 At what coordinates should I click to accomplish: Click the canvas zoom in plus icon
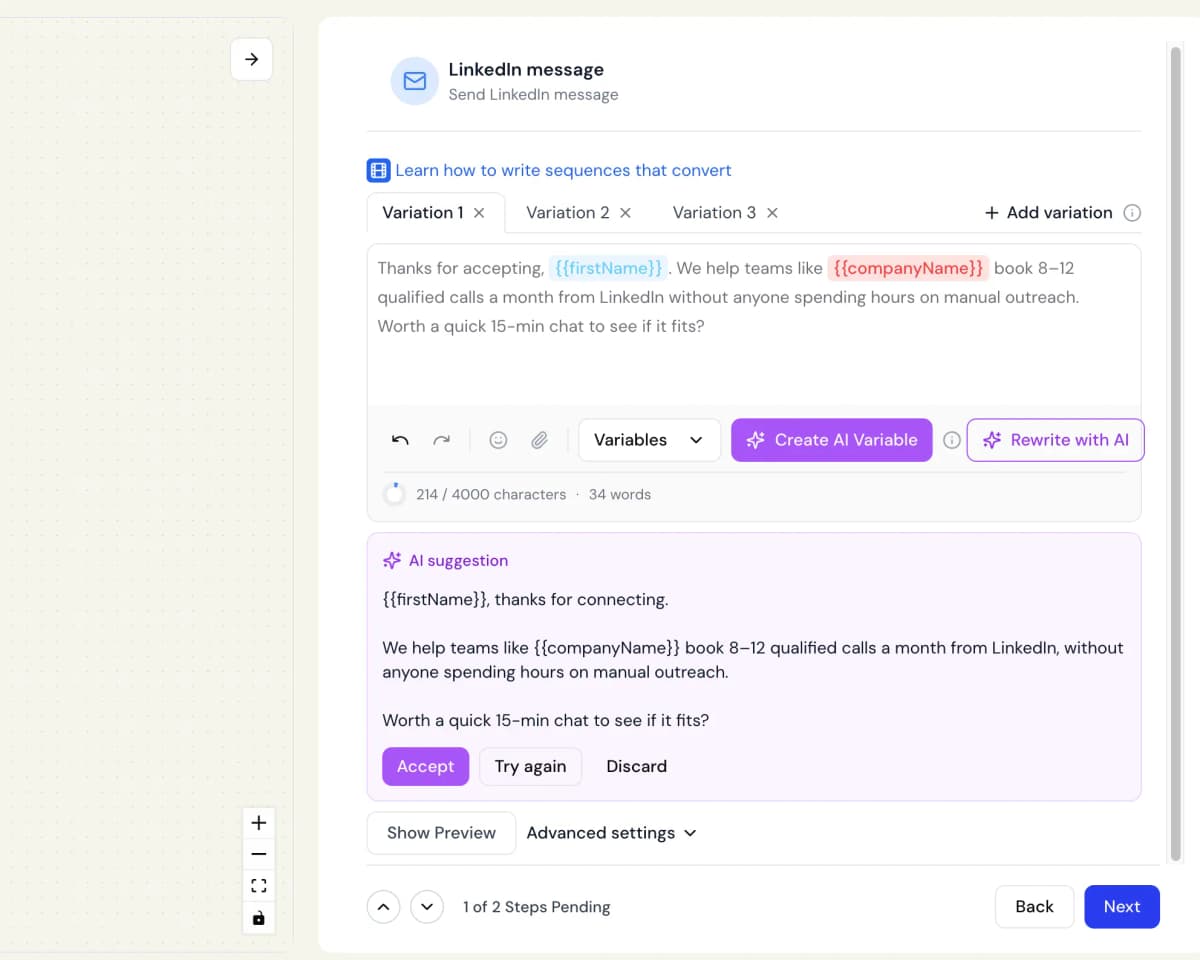point(259,823)
